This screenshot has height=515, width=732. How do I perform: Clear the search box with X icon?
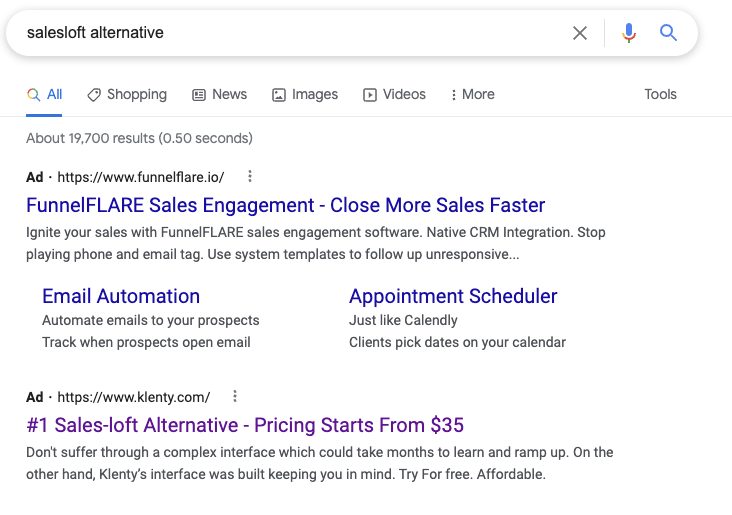tap(580, 33)
